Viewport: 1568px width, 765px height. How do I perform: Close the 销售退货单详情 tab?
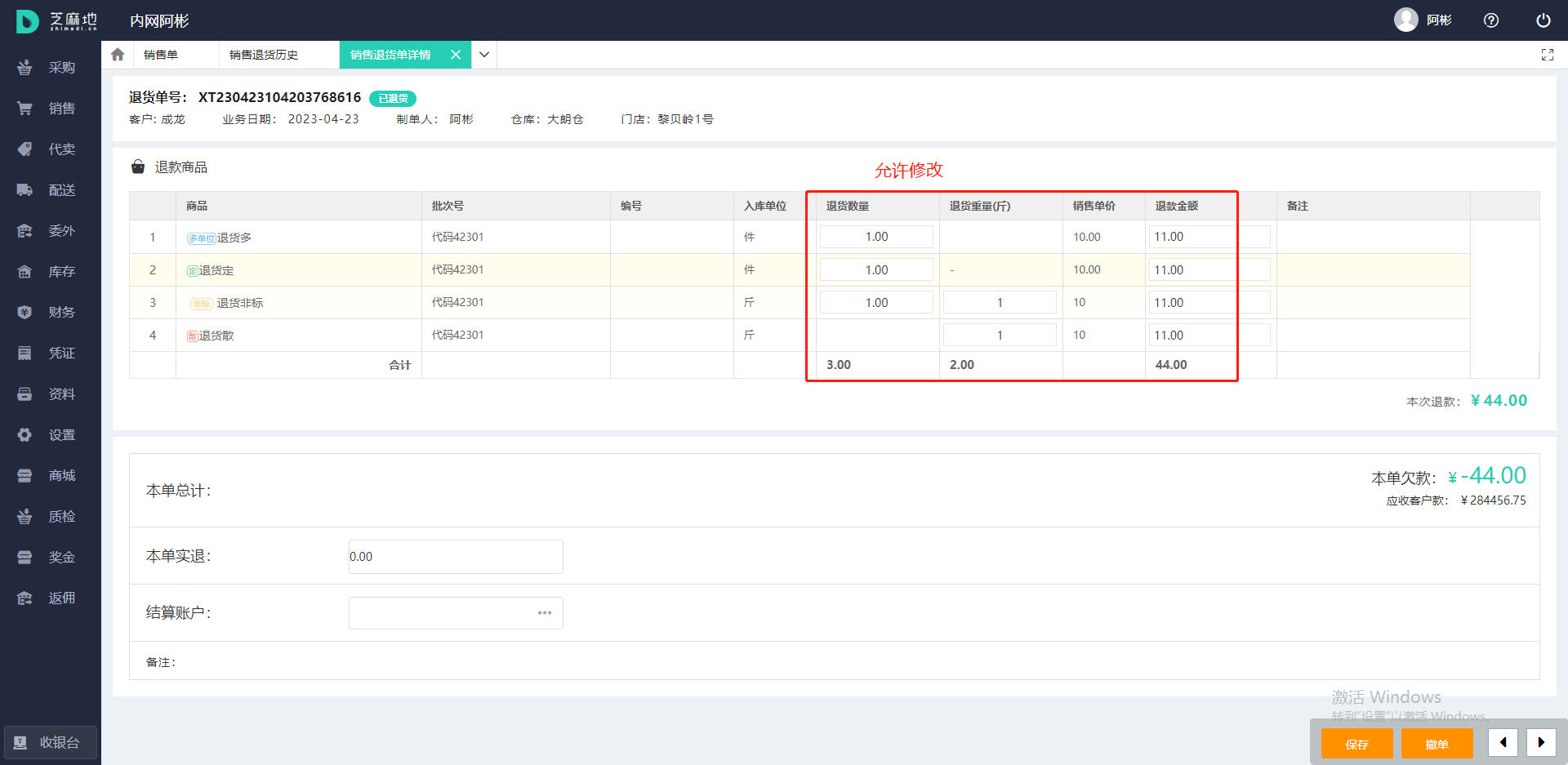click(x=456, y=55)
